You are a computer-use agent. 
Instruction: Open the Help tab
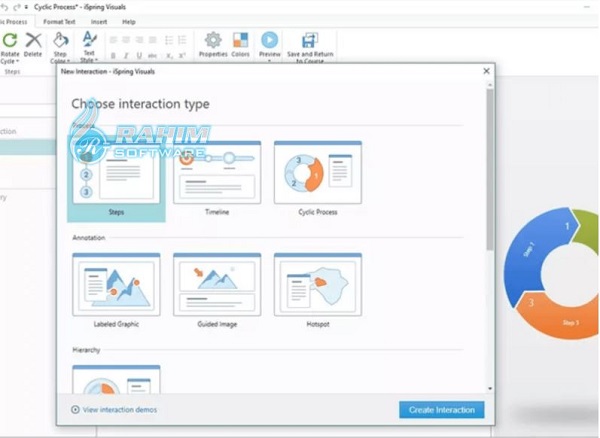129,22
